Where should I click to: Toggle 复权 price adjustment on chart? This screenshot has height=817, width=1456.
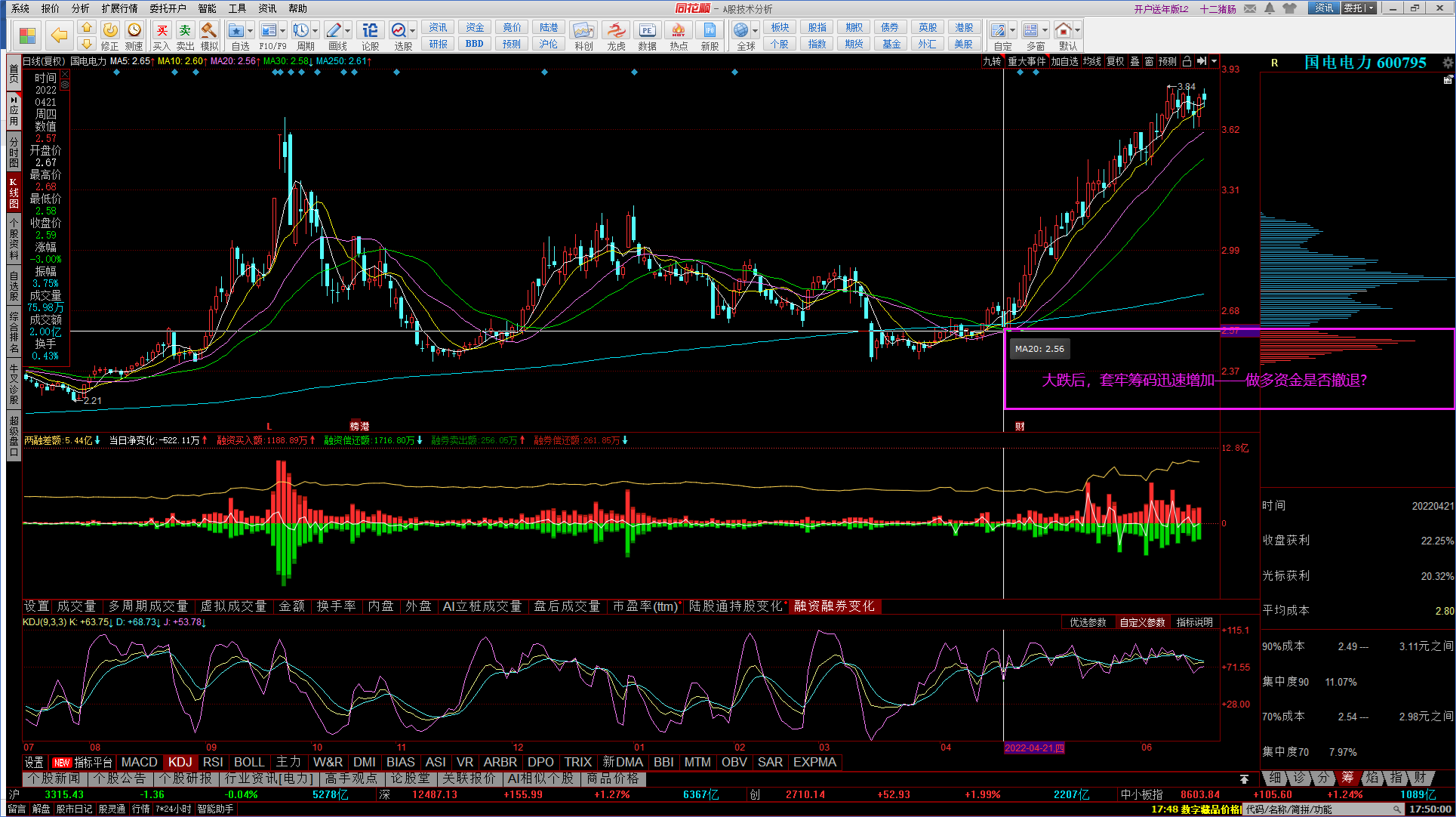(1116, 61)
